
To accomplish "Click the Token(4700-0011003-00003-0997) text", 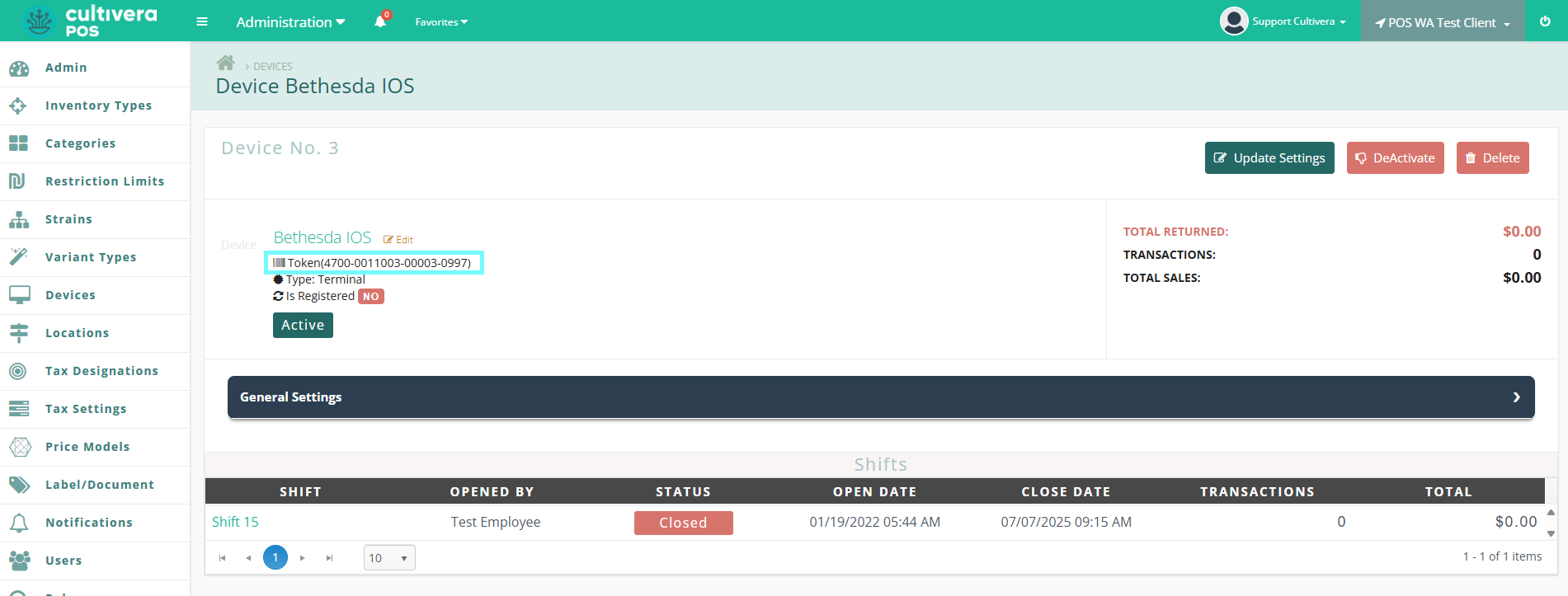I will (379, 263).
